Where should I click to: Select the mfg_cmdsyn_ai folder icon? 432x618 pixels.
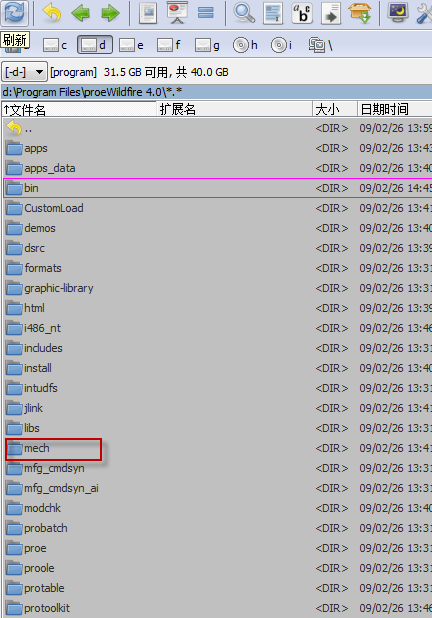(14, 489)
